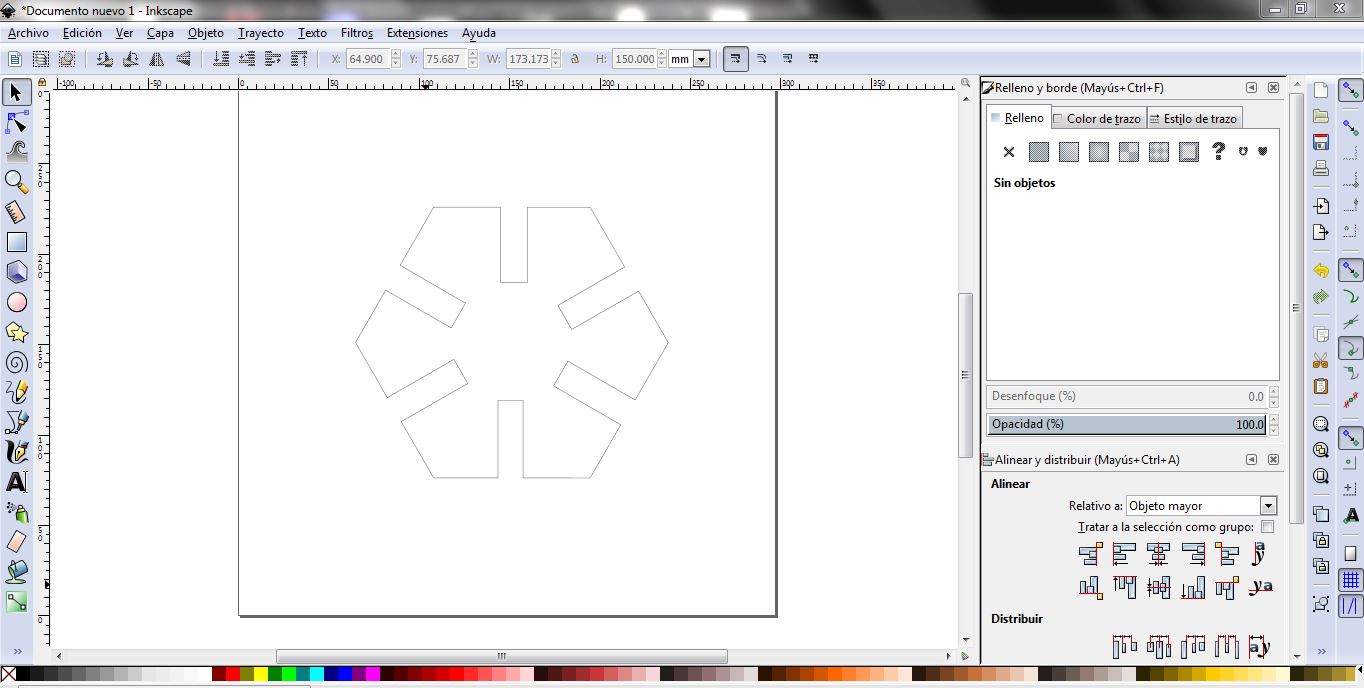This screenshot has height=688, width=1364.
Task: Pick the red color swatch in palette
Action: (x=233, y=675)
